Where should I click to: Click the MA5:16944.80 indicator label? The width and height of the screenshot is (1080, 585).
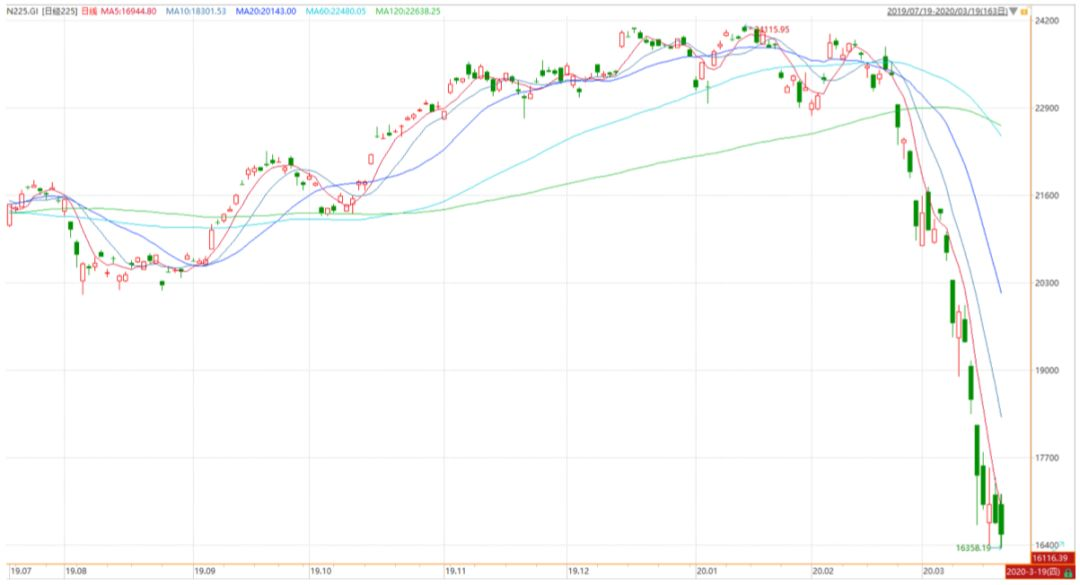pos(129,11)
